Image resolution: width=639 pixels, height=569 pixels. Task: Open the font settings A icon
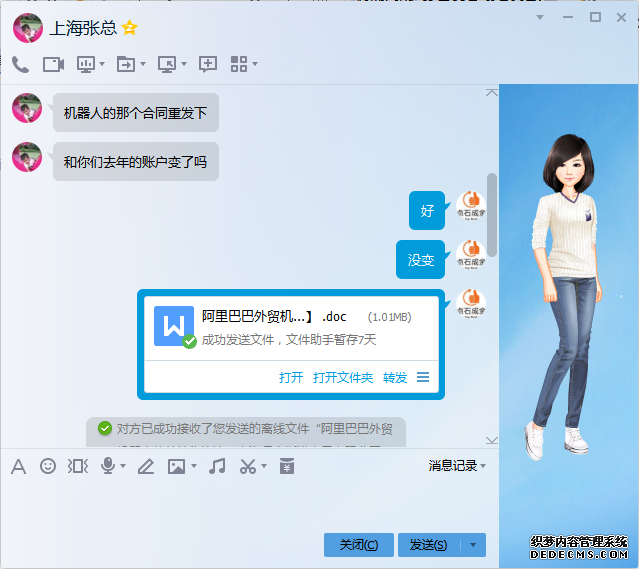pos(18,466)
